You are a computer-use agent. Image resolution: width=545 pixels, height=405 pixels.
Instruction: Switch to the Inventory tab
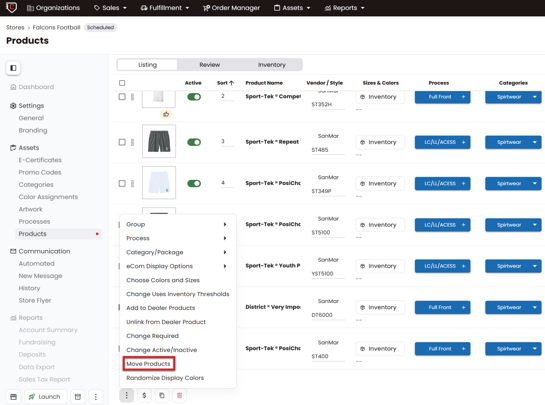(x=271, y=65)
